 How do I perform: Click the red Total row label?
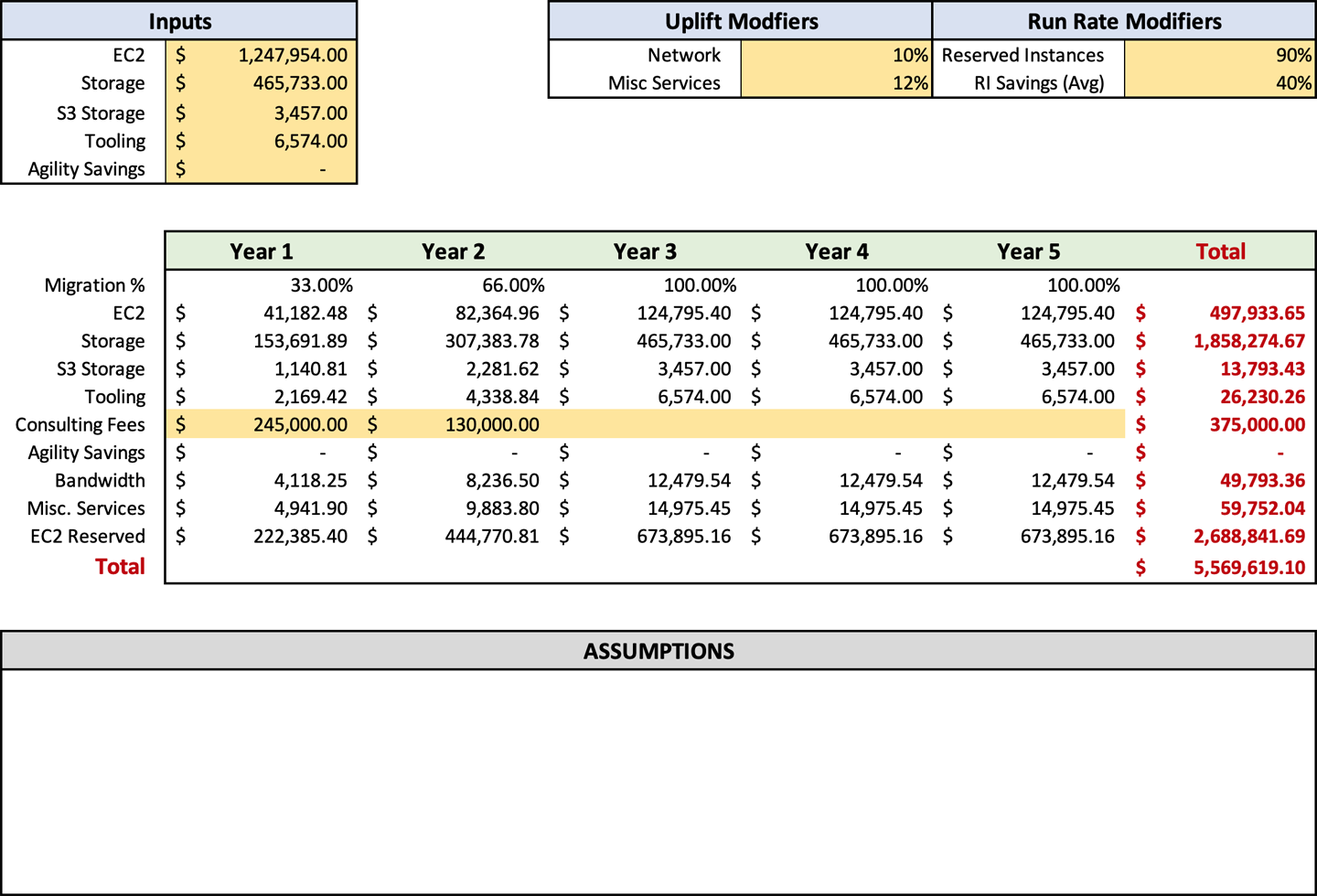pos(120,567)
